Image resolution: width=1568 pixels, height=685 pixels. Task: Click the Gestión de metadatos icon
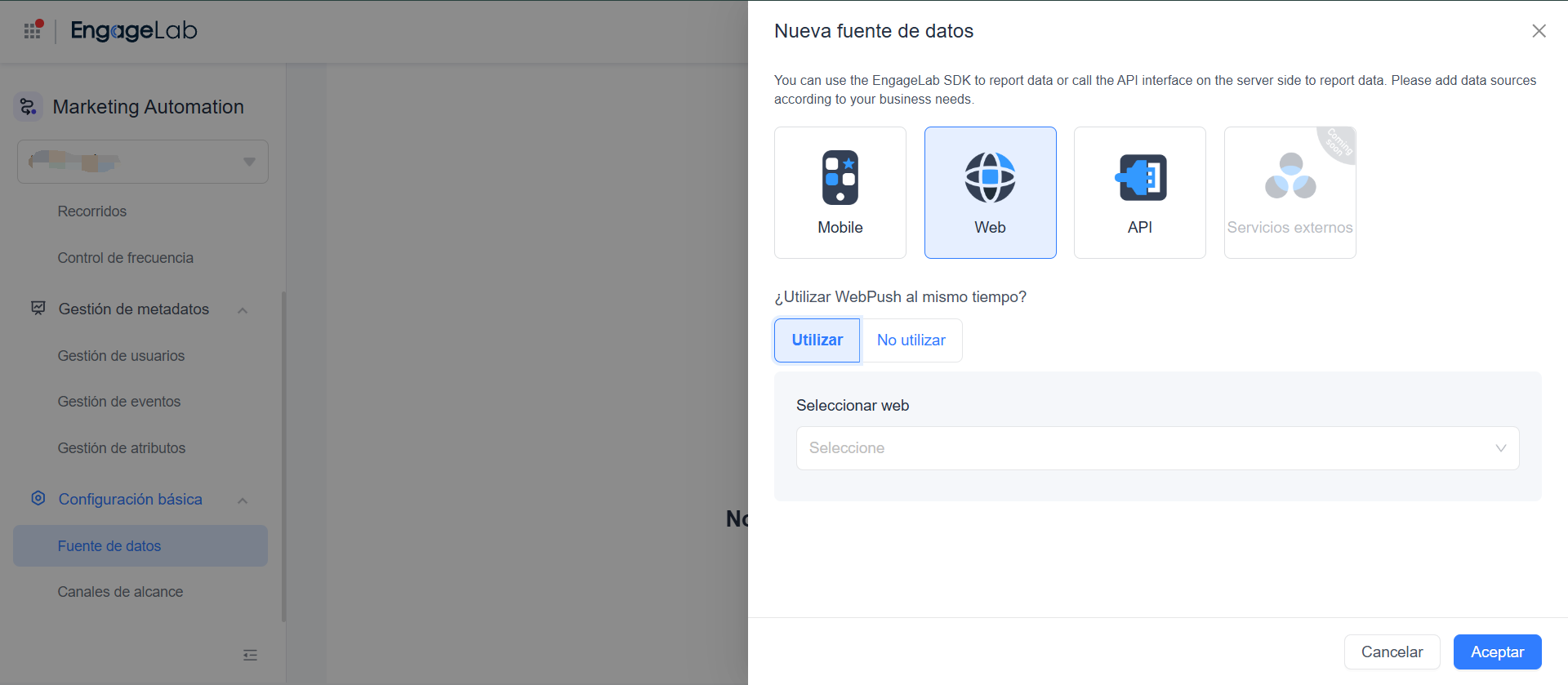[38, 309]
